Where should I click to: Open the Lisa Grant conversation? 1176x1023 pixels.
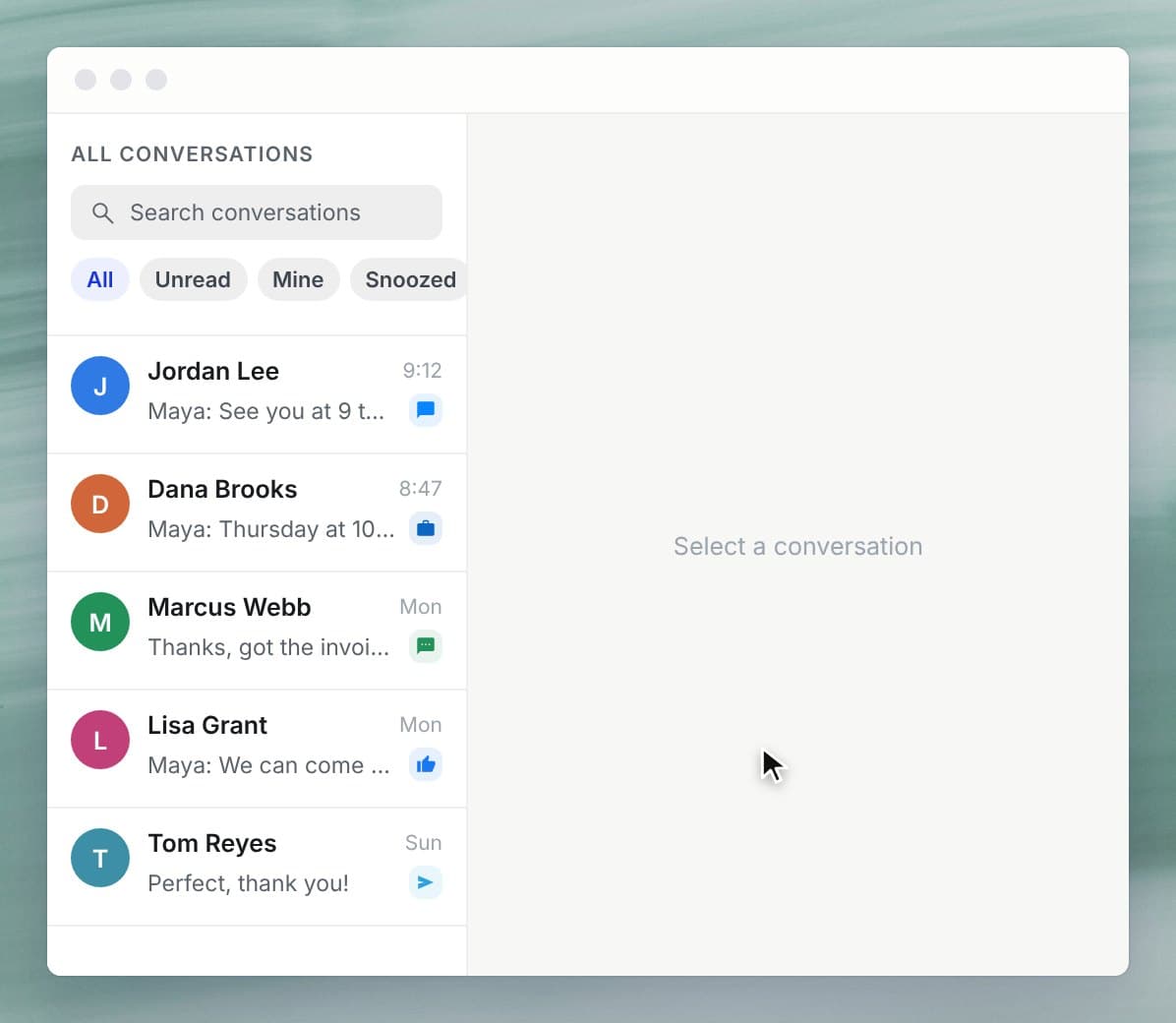point(257,749)
